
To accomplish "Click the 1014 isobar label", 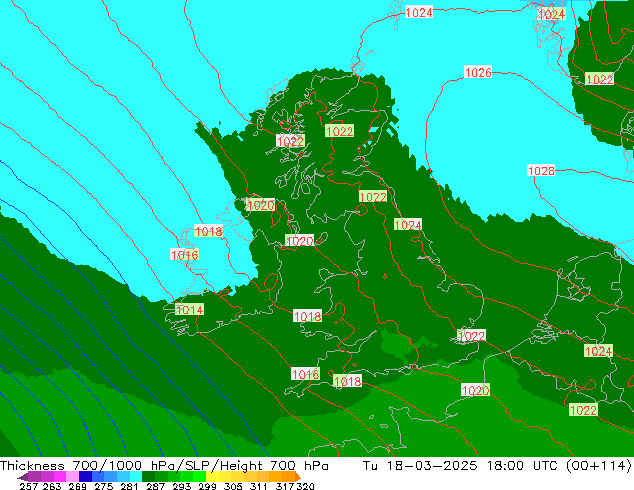I will (x=189, y=310).
